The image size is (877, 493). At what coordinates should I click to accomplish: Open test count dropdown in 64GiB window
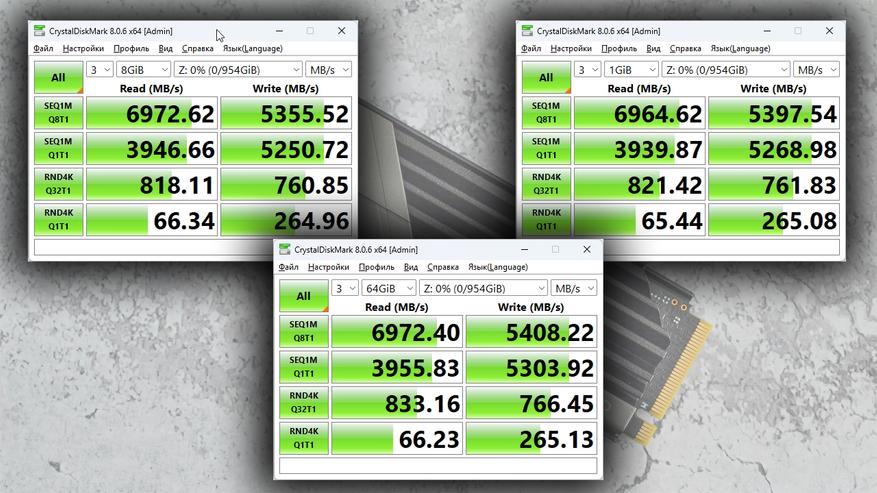click(345, 288)
